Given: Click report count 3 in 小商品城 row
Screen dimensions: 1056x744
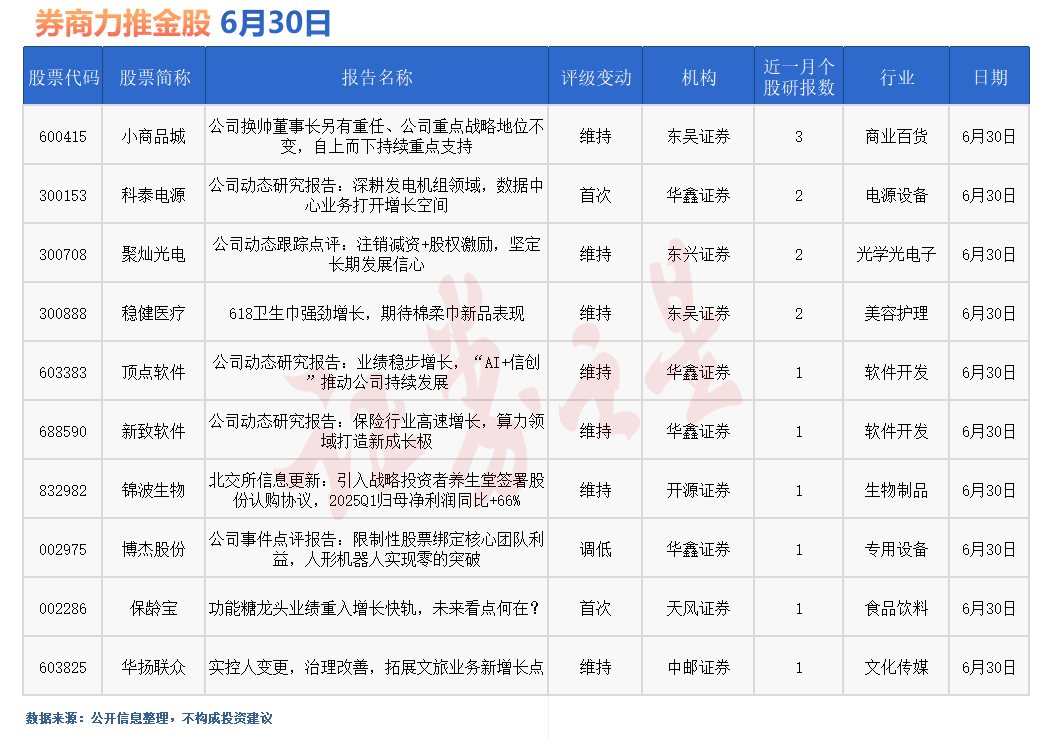Looking at the screenshot, I should [x=799, y=137].
